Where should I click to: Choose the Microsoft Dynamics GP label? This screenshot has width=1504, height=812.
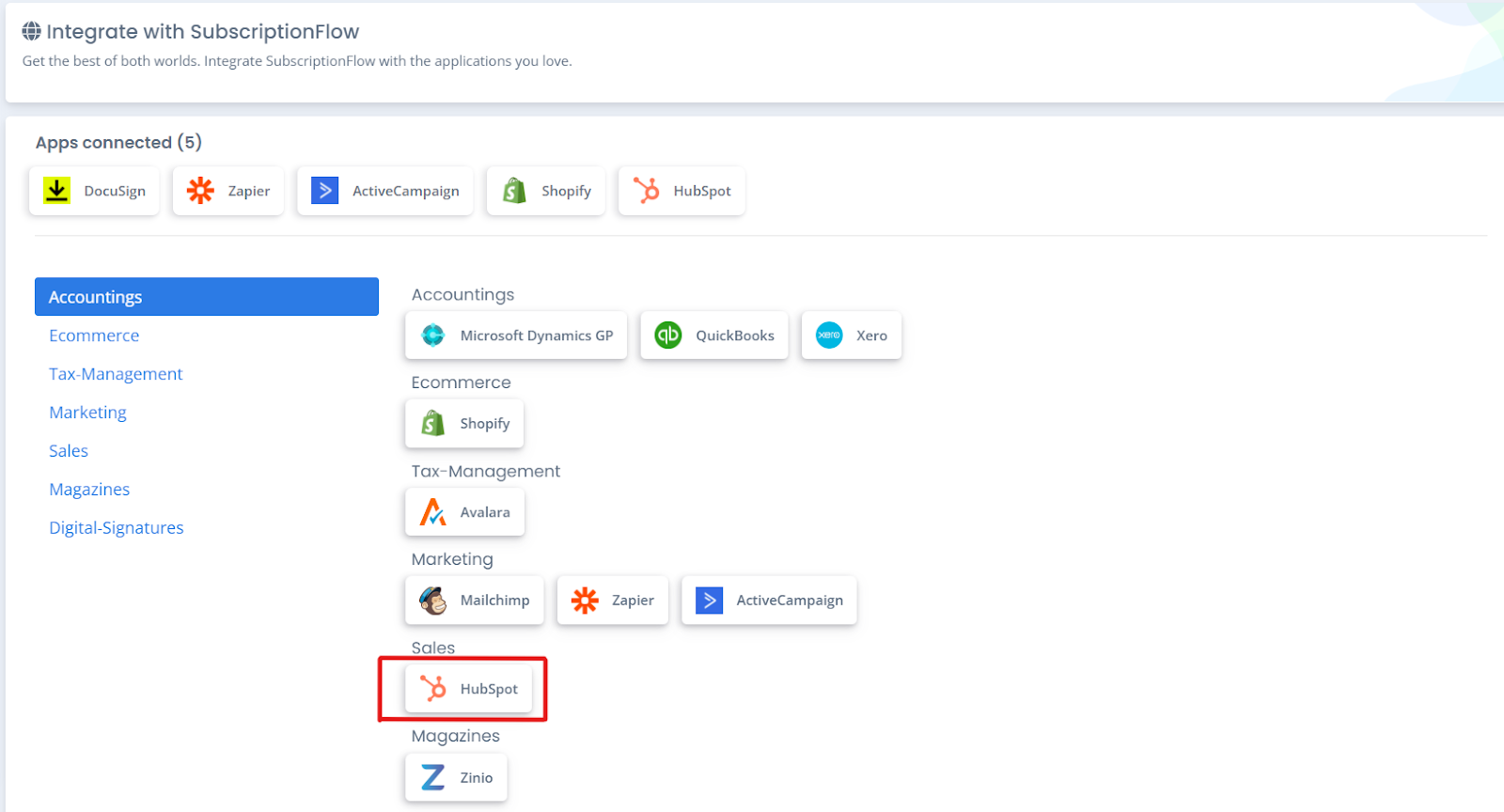pos(537,336)
